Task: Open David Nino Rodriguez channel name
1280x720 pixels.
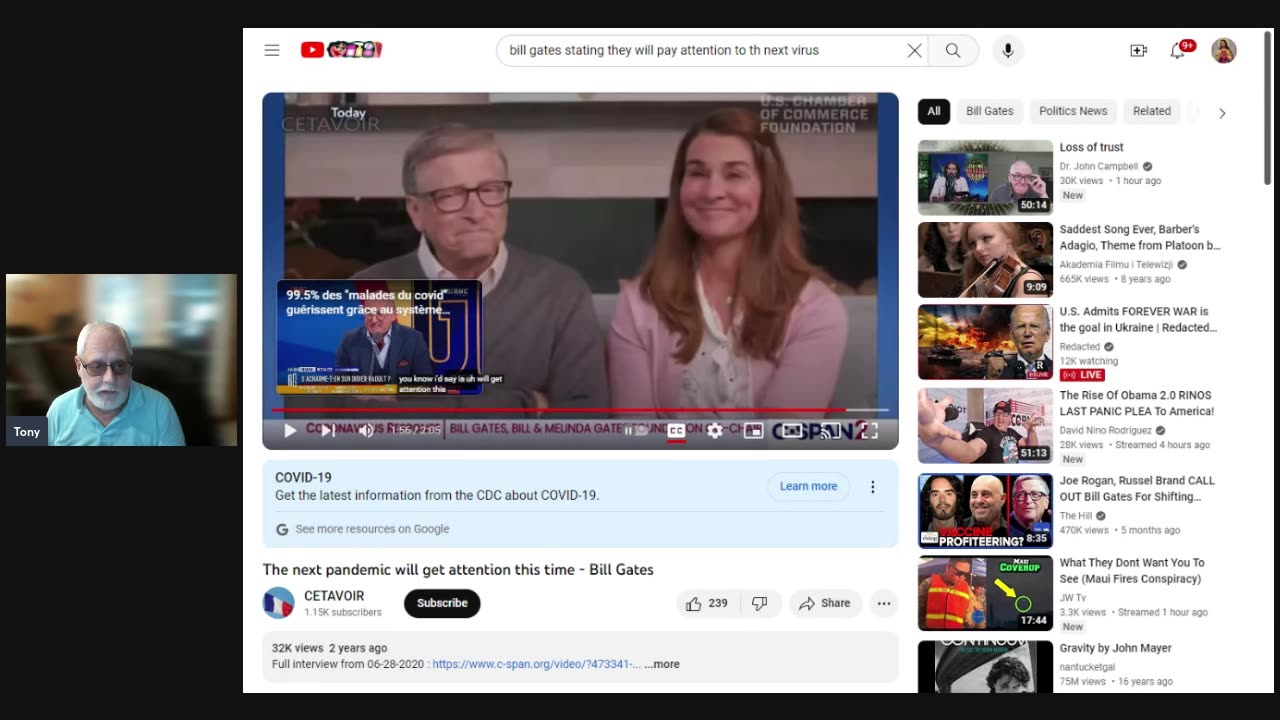Action: point(1106,430)
